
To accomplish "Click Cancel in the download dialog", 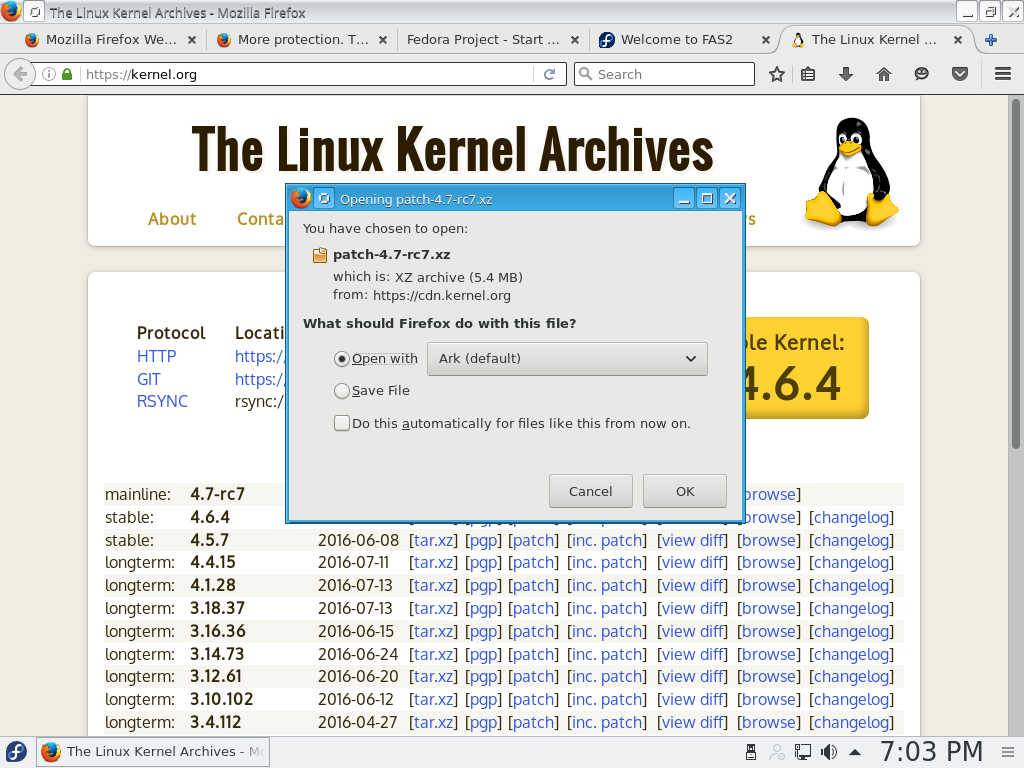I will (590, 491).
